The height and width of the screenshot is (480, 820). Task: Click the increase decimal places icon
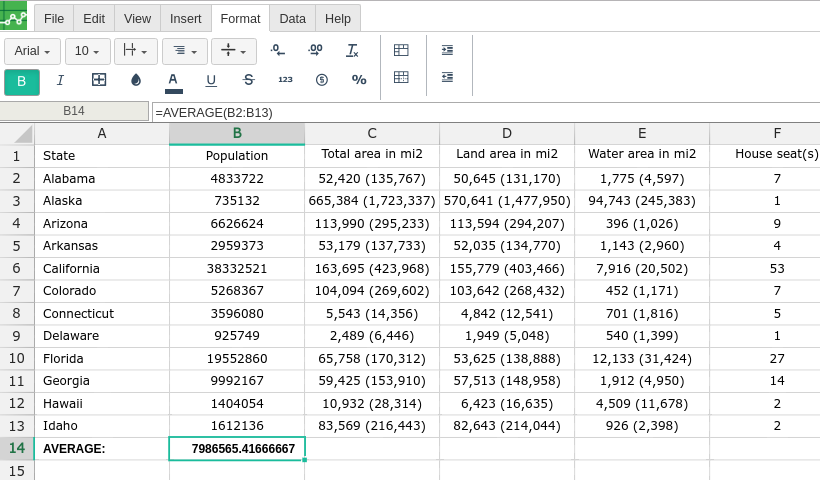(x=315, y=51)
